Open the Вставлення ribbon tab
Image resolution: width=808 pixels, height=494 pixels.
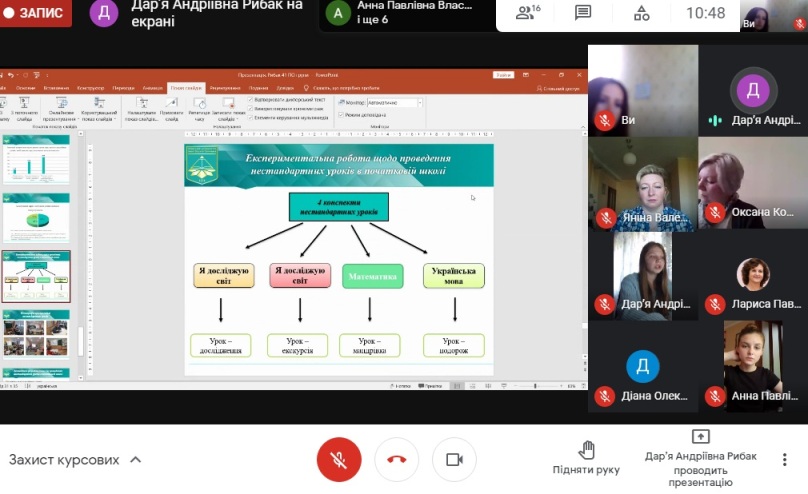(x=56, y=88)
